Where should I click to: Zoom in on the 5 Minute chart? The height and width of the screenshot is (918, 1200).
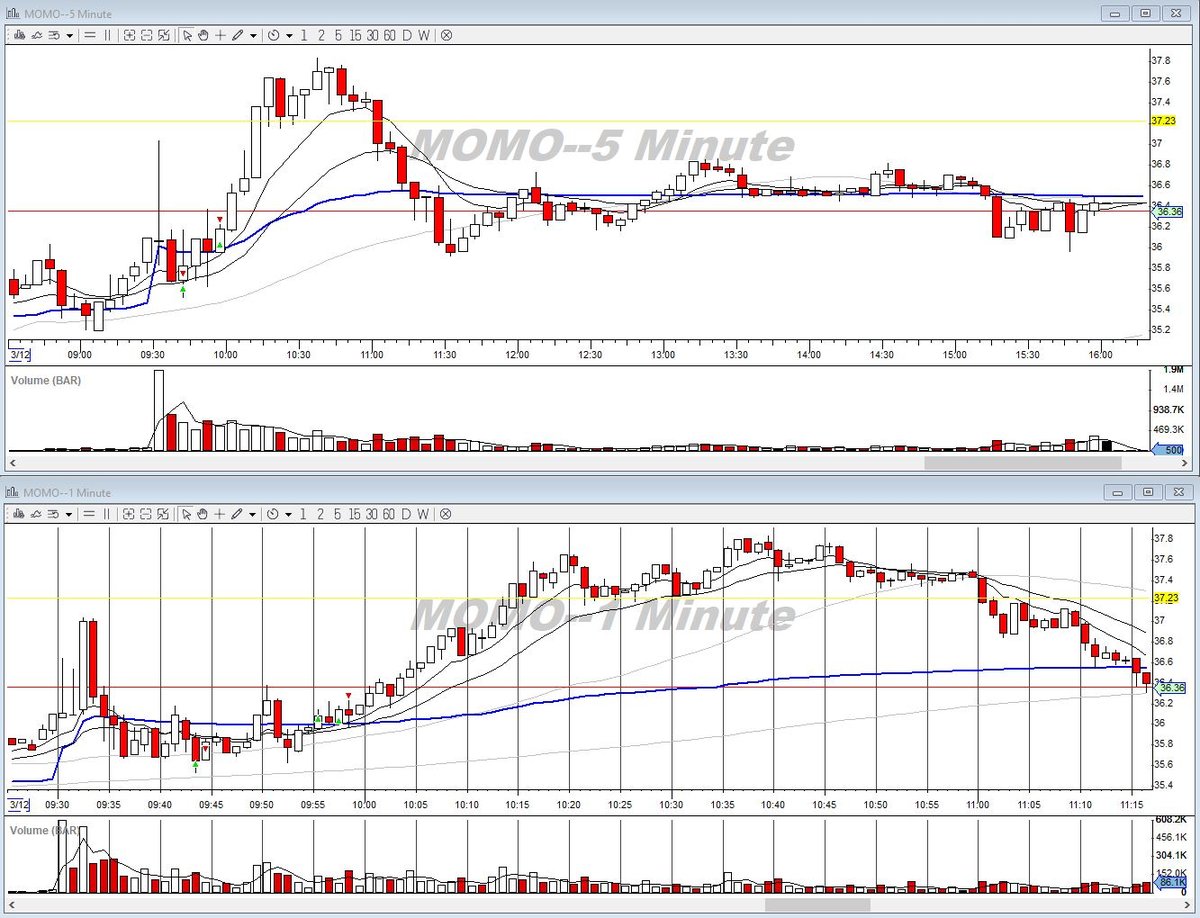coord(130,35)
